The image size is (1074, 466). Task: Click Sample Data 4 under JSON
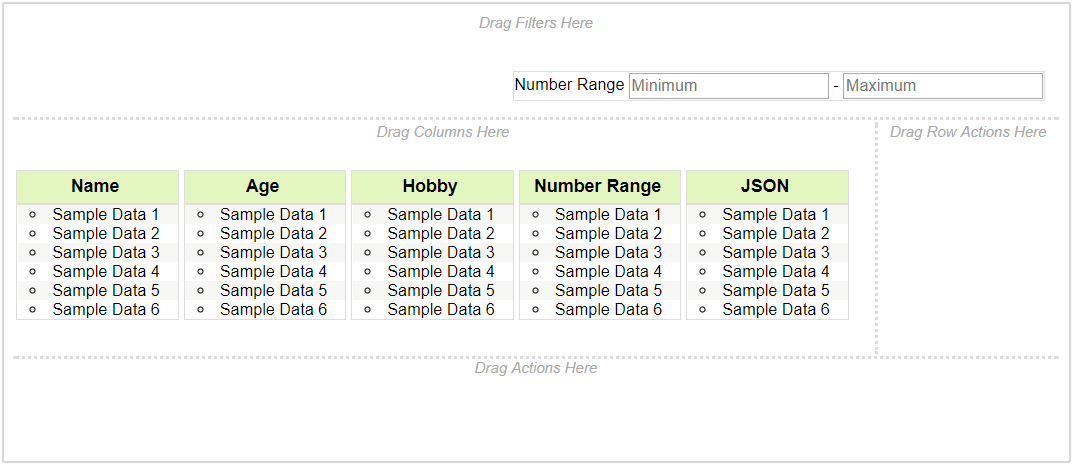[x=776, y=271]
